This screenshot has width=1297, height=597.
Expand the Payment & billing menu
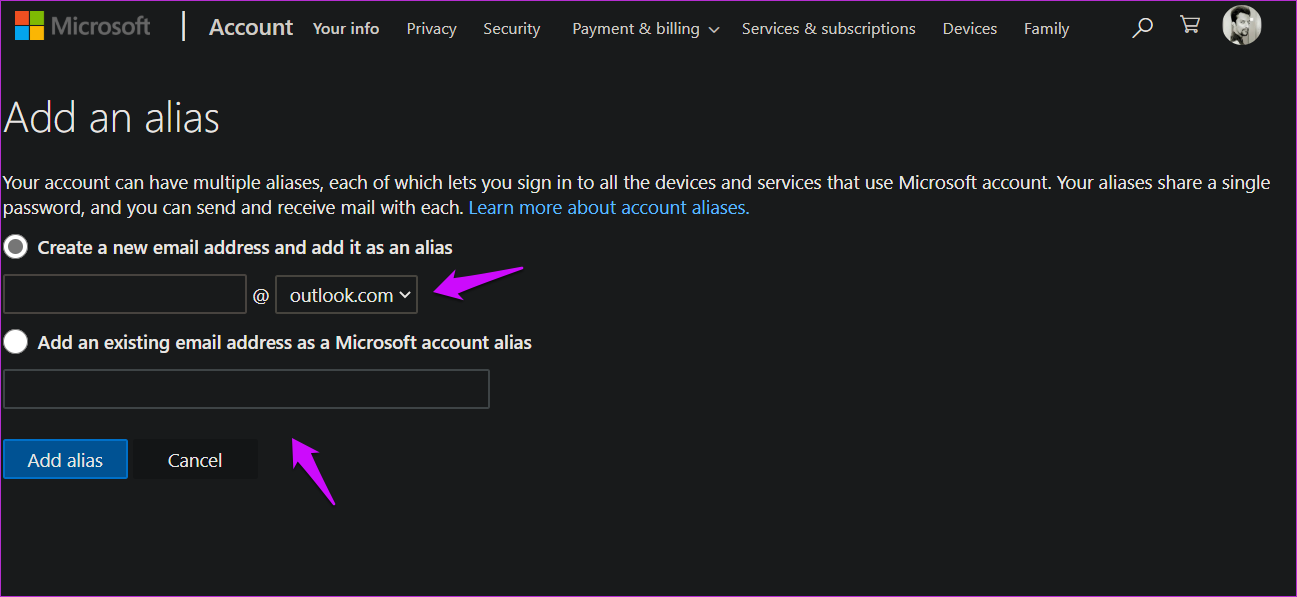(644, 28)
